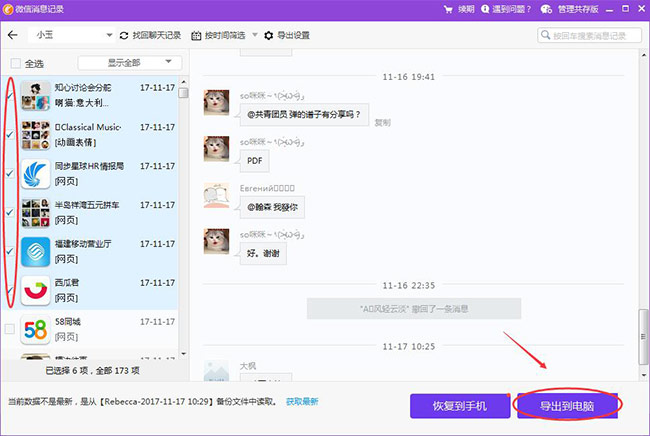This screenshot has width=651, height=437.
Task: Click 找回聊天记录 in the toolbar
Action: pyautogui.click(x=157, y=36)
